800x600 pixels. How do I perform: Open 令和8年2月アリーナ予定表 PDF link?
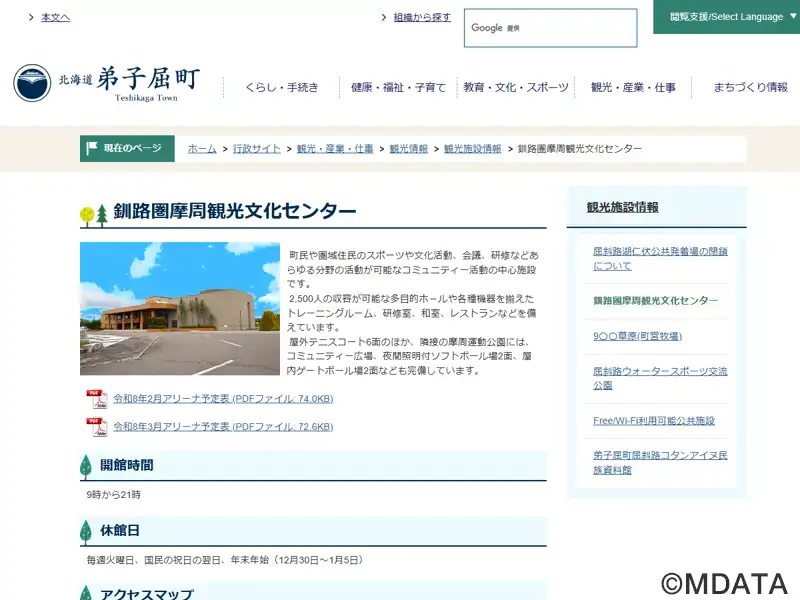point(223,399)
